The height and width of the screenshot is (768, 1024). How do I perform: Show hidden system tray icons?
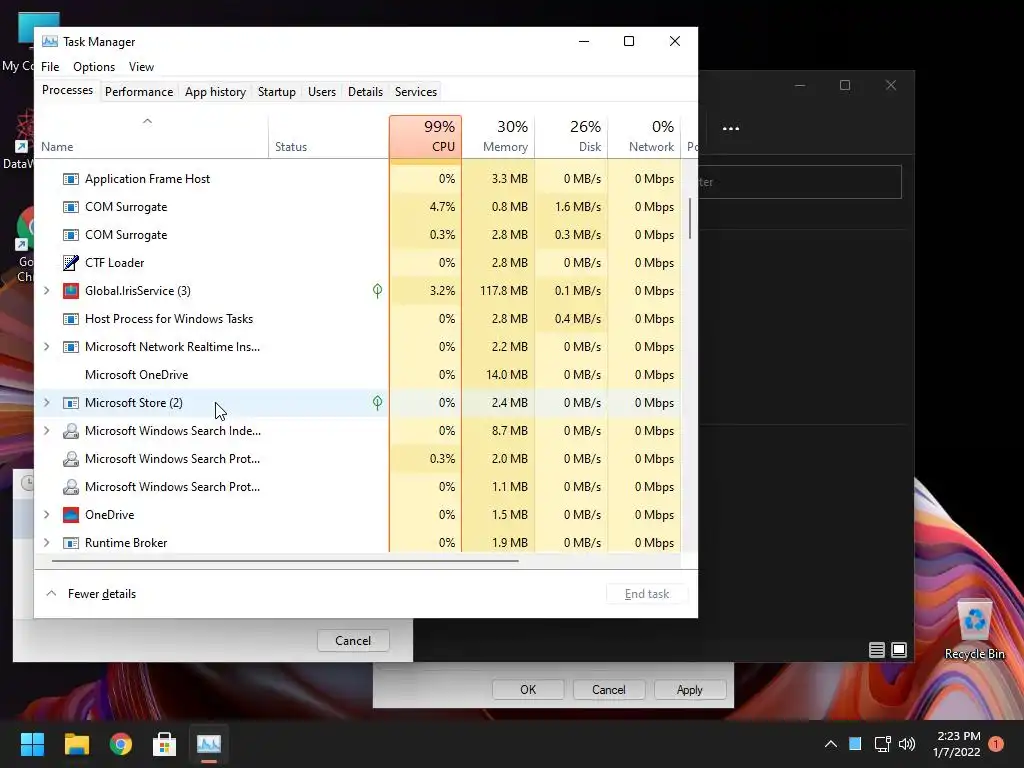(x=831, y=744)
